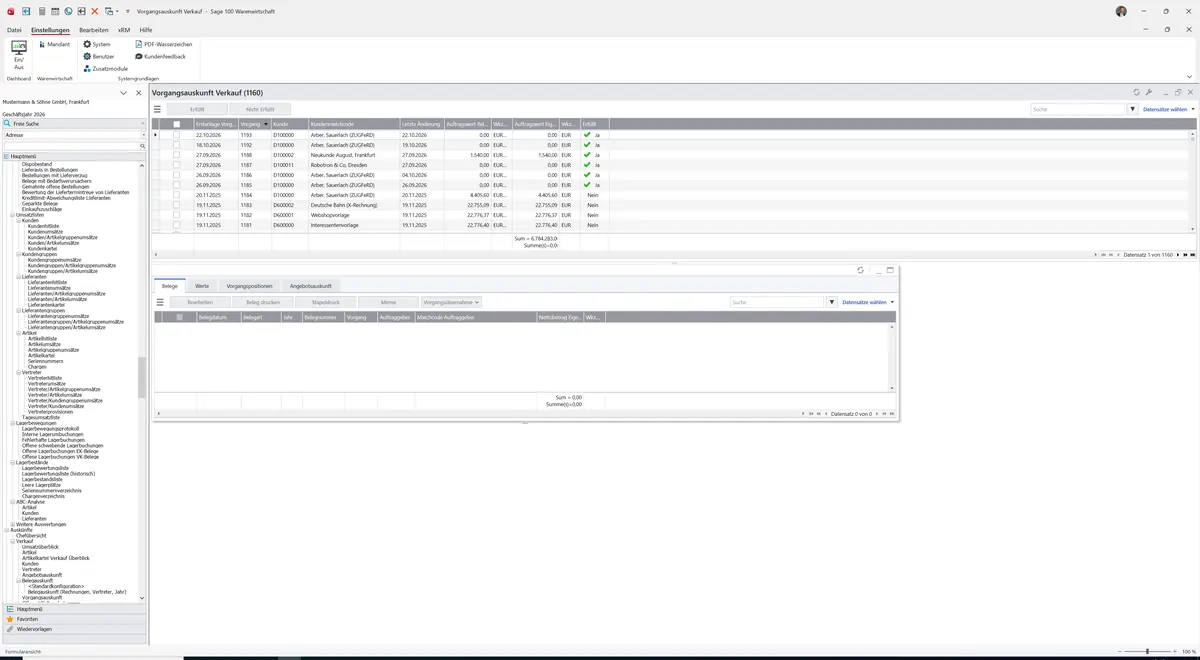Open the xRM ribbon tab
Image resolution: width=1200 pixels, height=660 pixels.
click(124, 30)
